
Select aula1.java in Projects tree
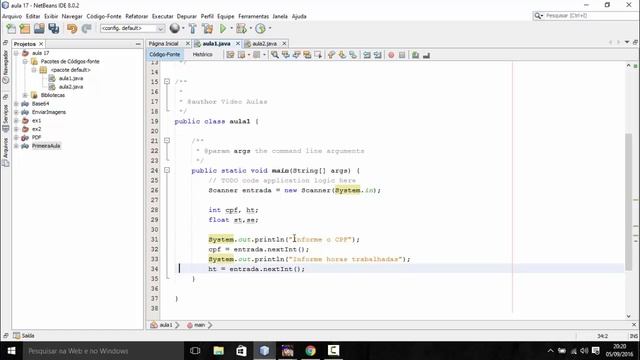[x=71, y=78]
